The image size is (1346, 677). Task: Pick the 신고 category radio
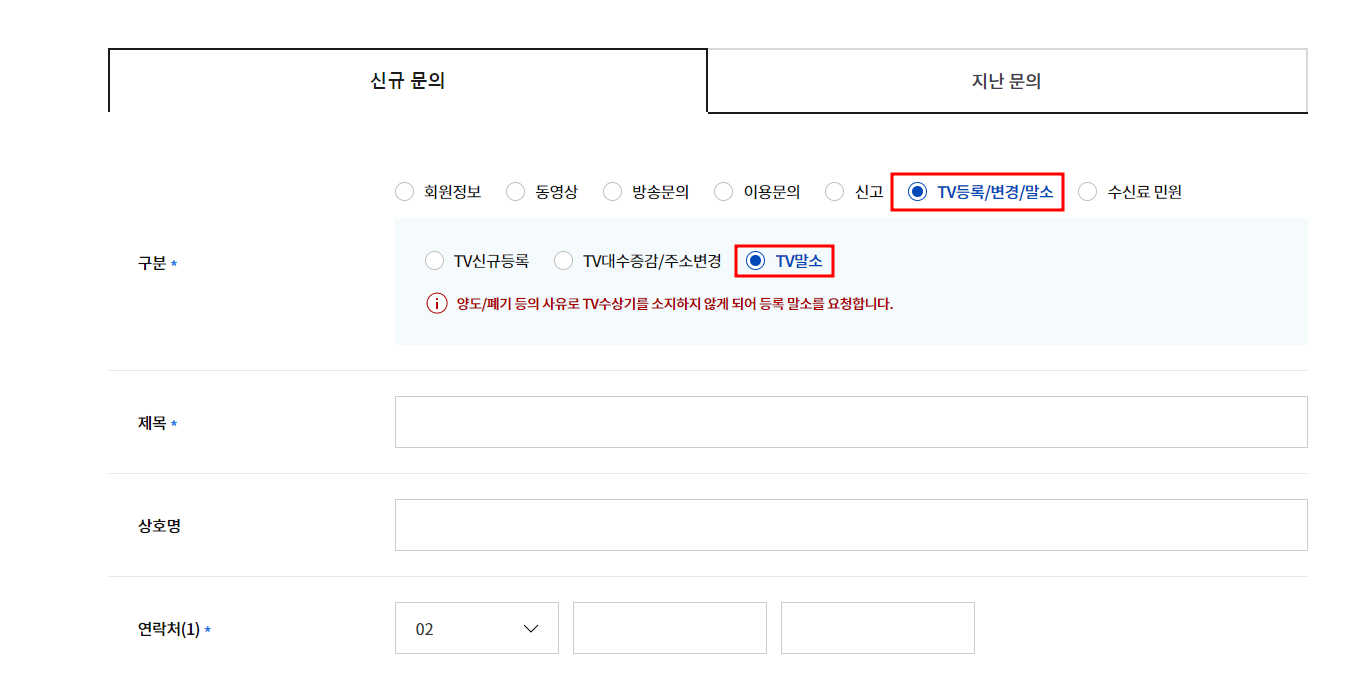pos(834,191)
